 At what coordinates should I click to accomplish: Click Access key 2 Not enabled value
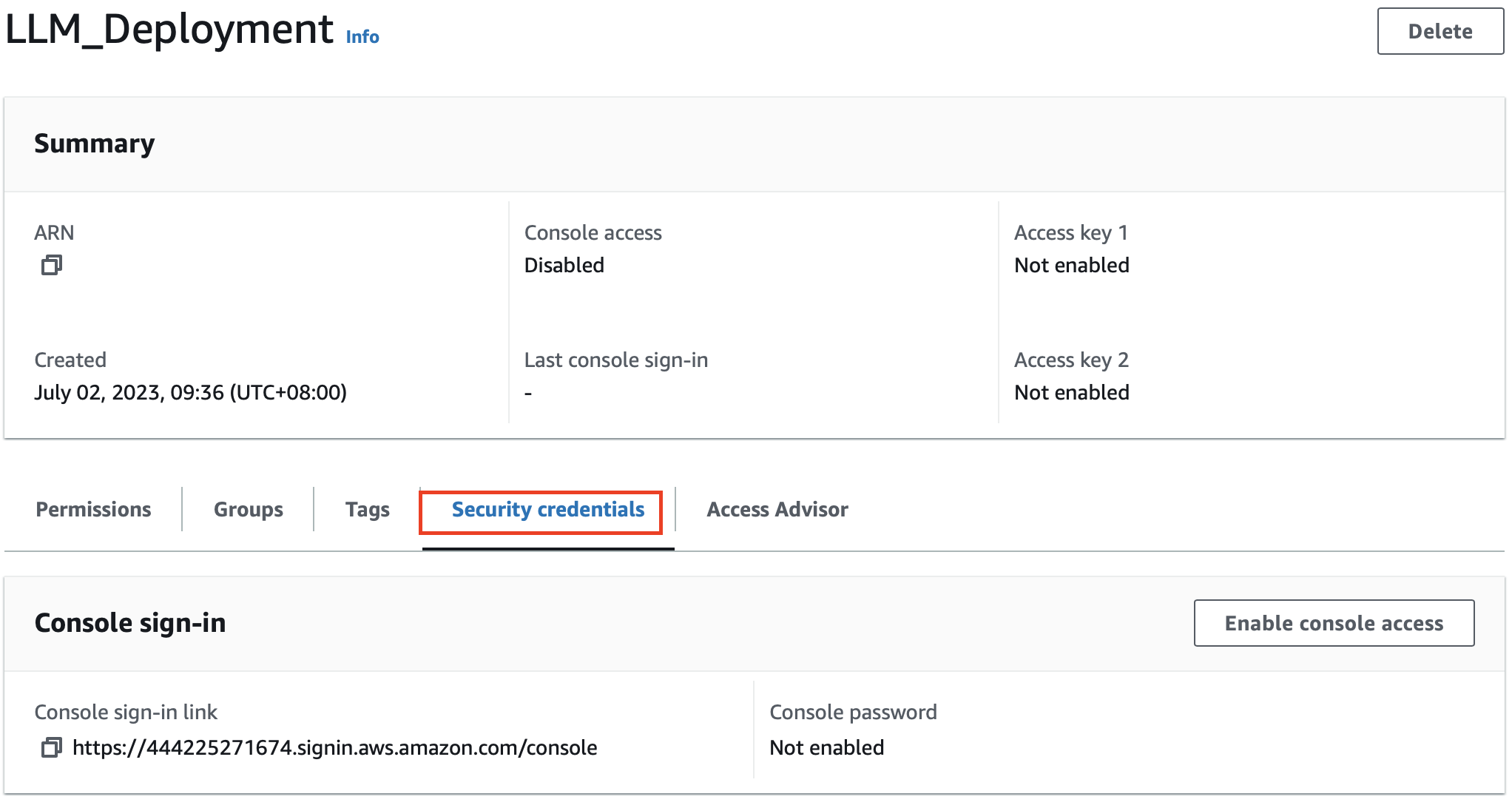coord(1071,392)
